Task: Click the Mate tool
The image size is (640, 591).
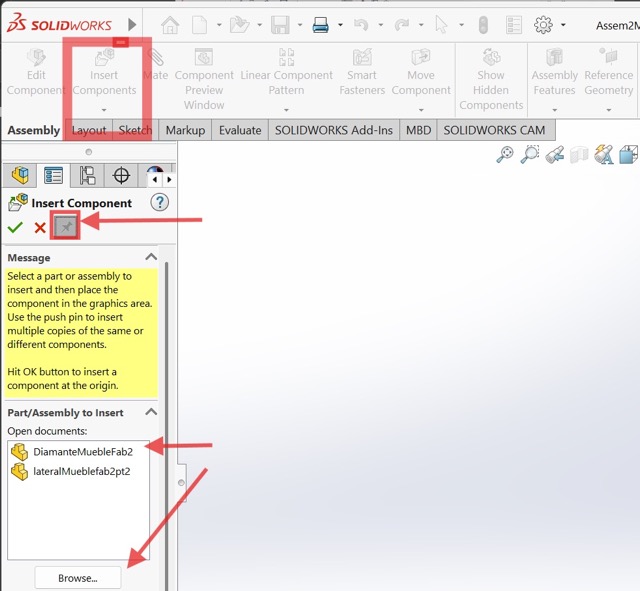Action: [156, 65]
